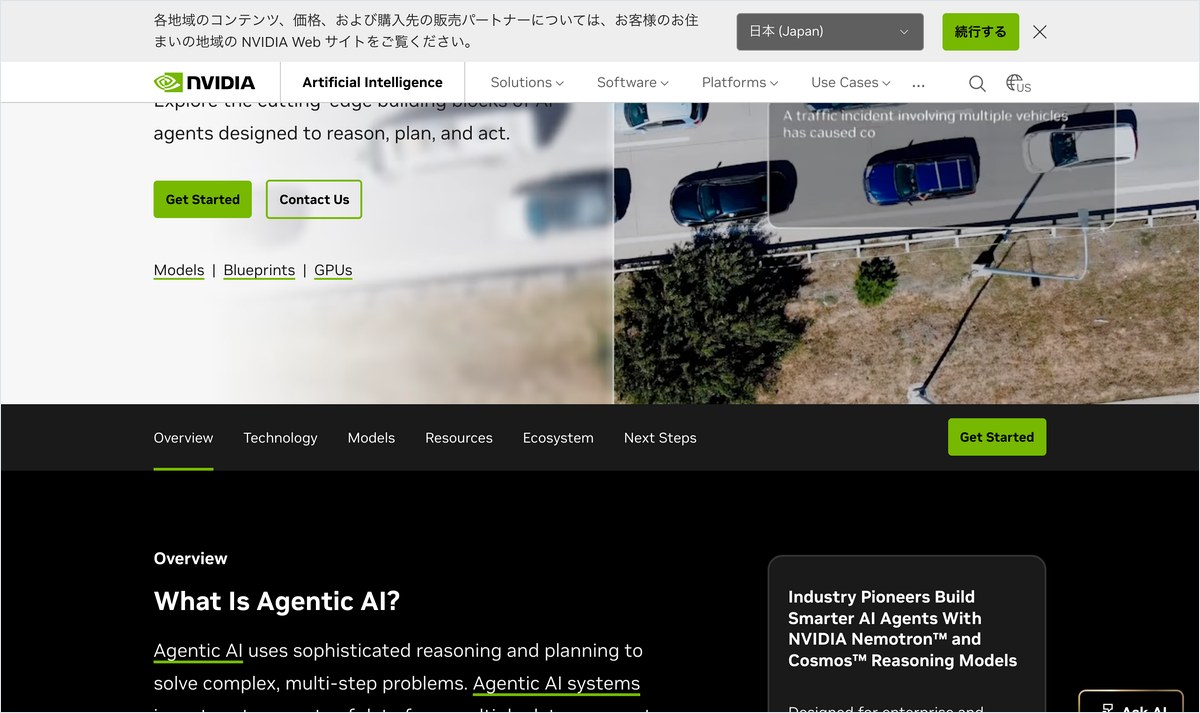Expand the Solutions menu
1200x713 pixels.
[x=527, y=82]
